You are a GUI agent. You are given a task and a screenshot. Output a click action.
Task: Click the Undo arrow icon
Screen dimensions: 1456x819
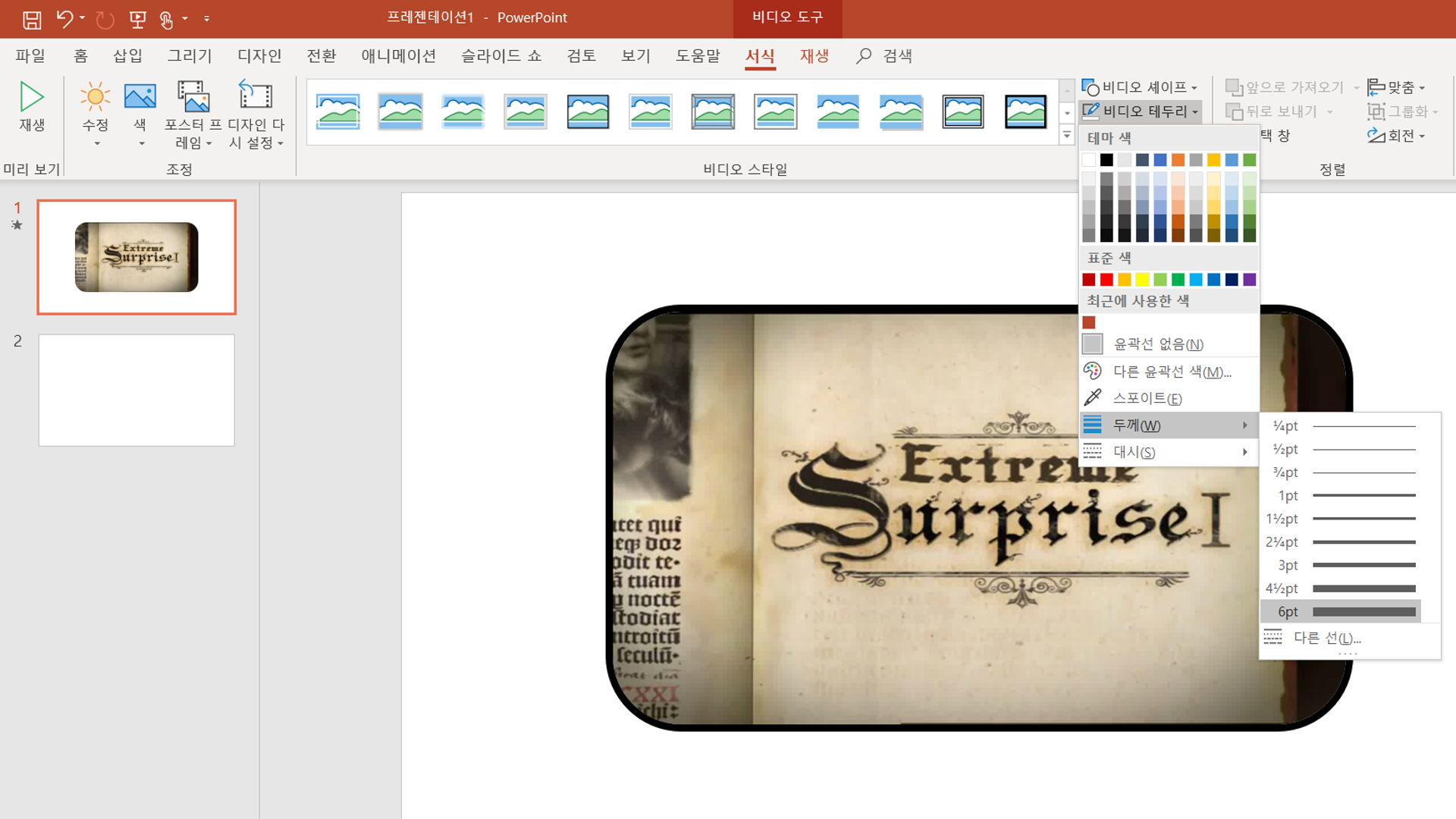pyautogui.click(x=64, y=19)
